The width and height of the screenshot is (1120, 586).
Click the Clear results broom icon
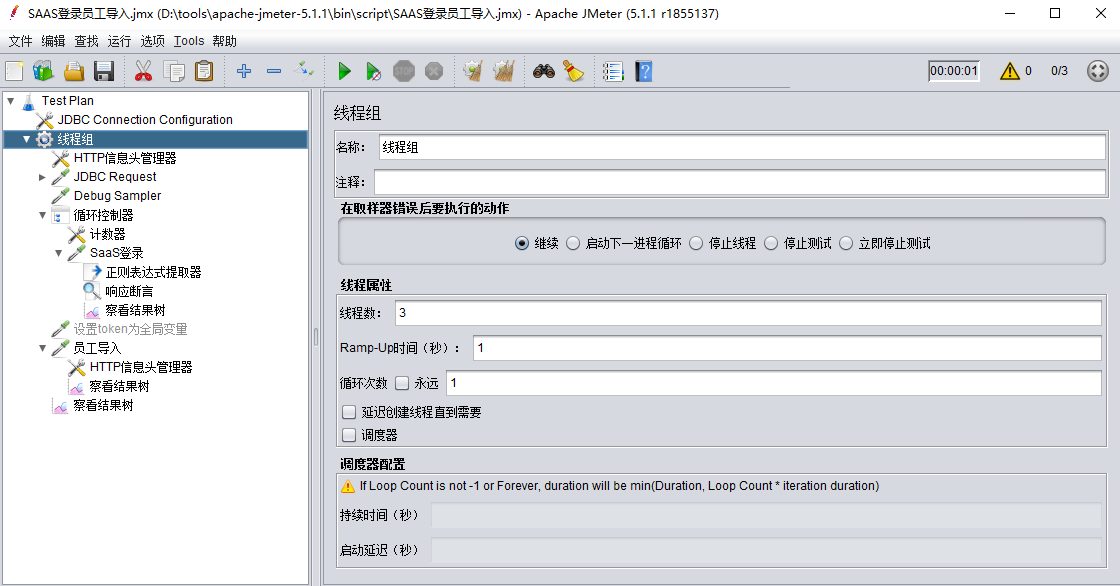(472, 71)
